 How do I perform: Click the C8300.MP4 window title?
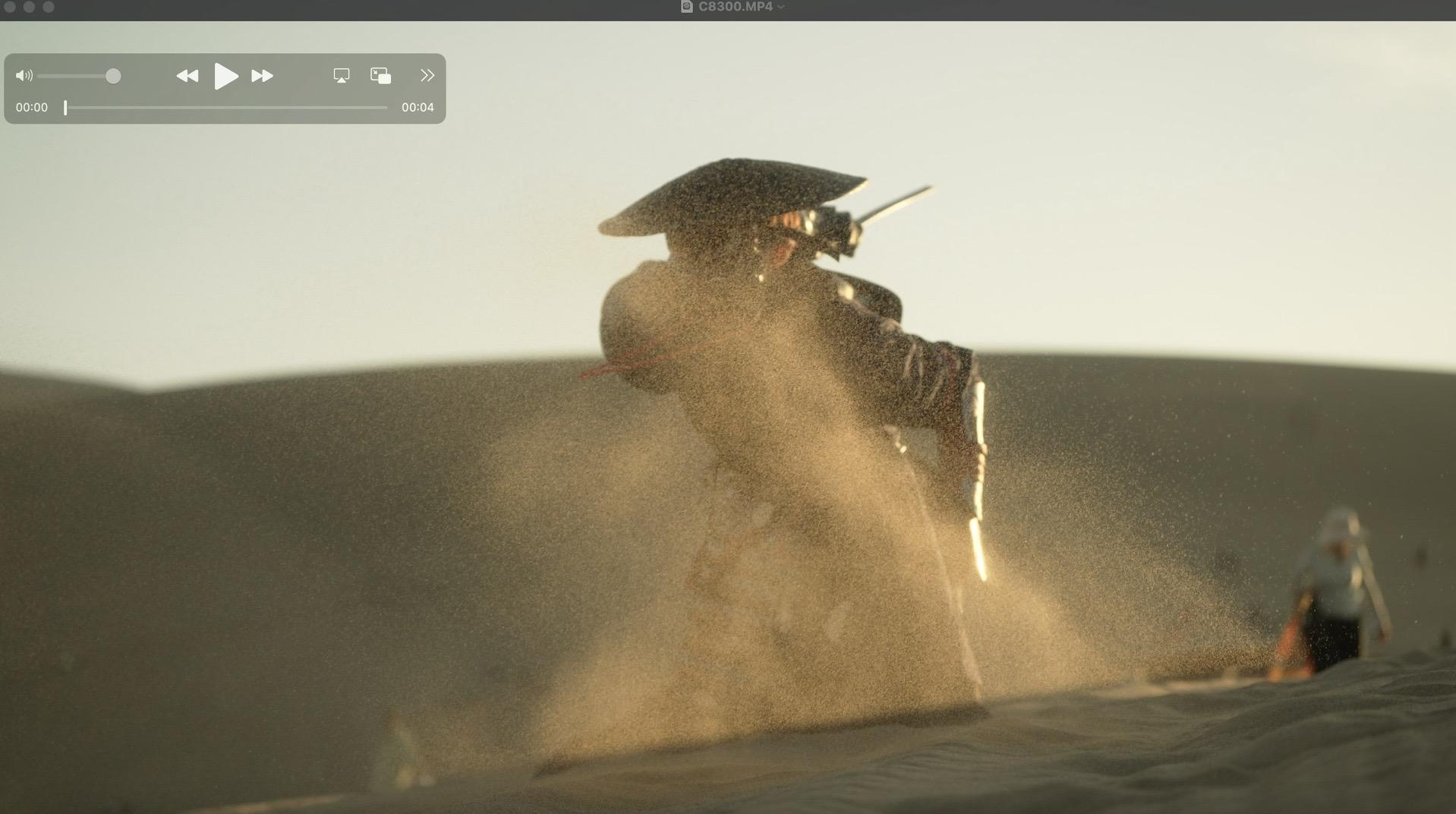coord(735,7)
